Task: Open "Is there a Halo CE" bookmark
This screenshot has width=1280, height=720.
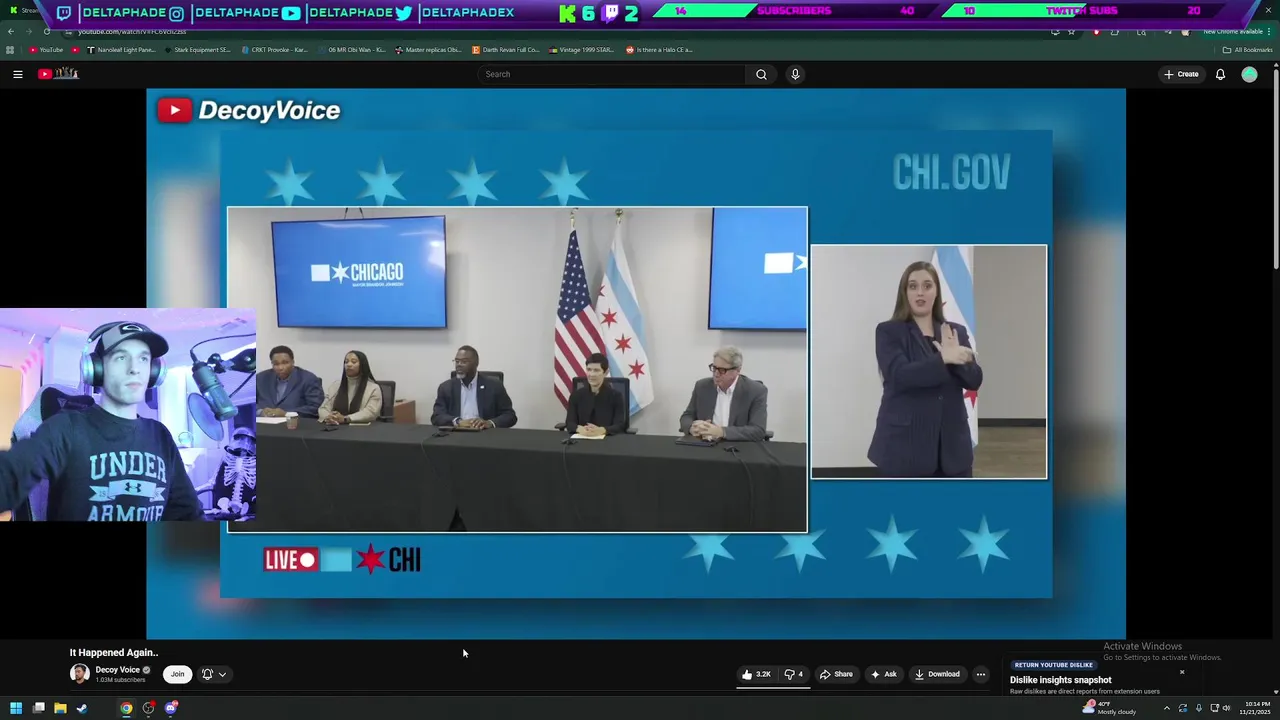Action: 659,49
